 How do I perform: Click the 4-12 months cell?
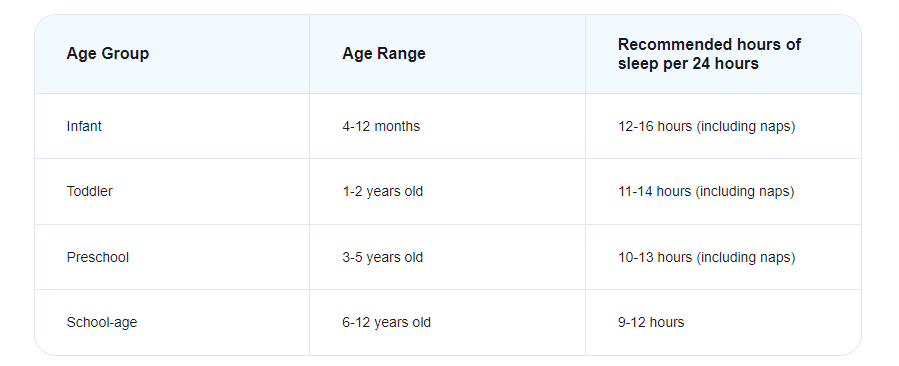(447, 126)
